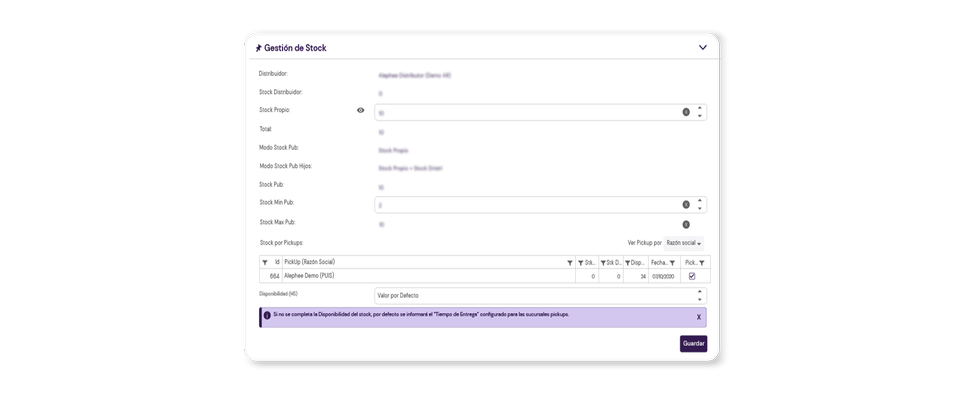Uncheck the Alephee Demo pickup checkbox
The height and width of the screenshot is (400, 970).
pos(692,276)
